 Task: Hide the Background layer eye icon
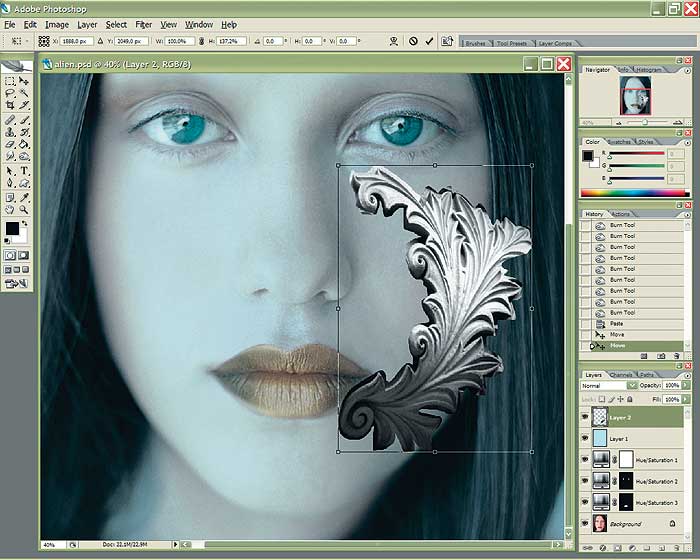[x=585, y=523]
